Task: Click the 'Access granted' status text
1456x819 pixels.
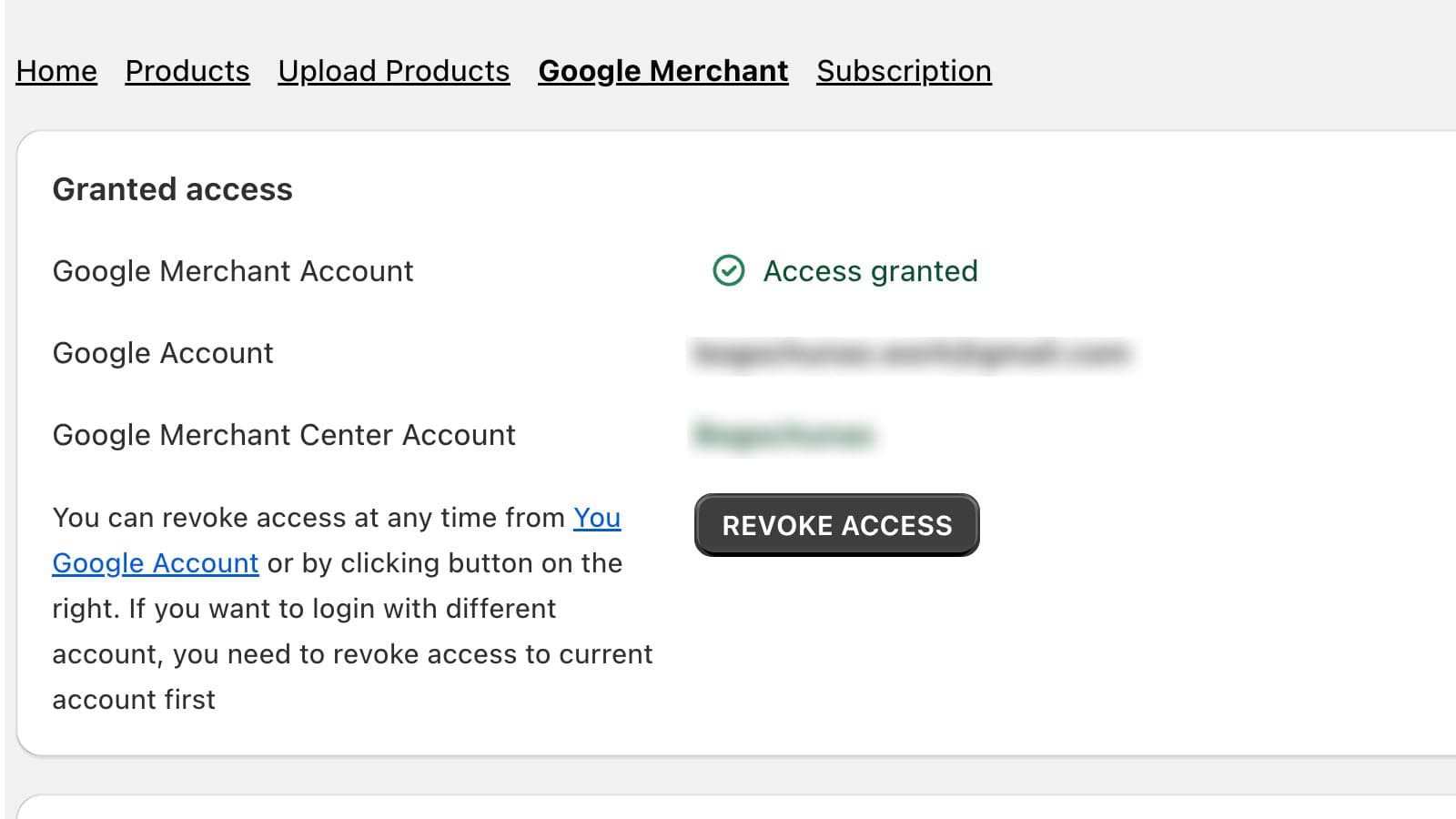Action: pos(870,271)
